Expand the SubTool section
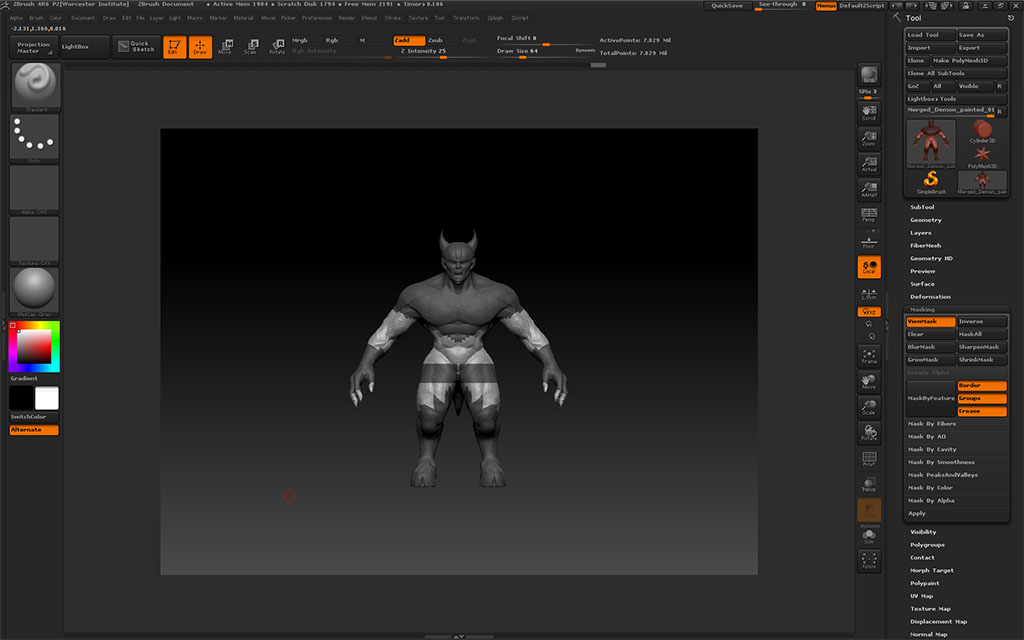 922,207
